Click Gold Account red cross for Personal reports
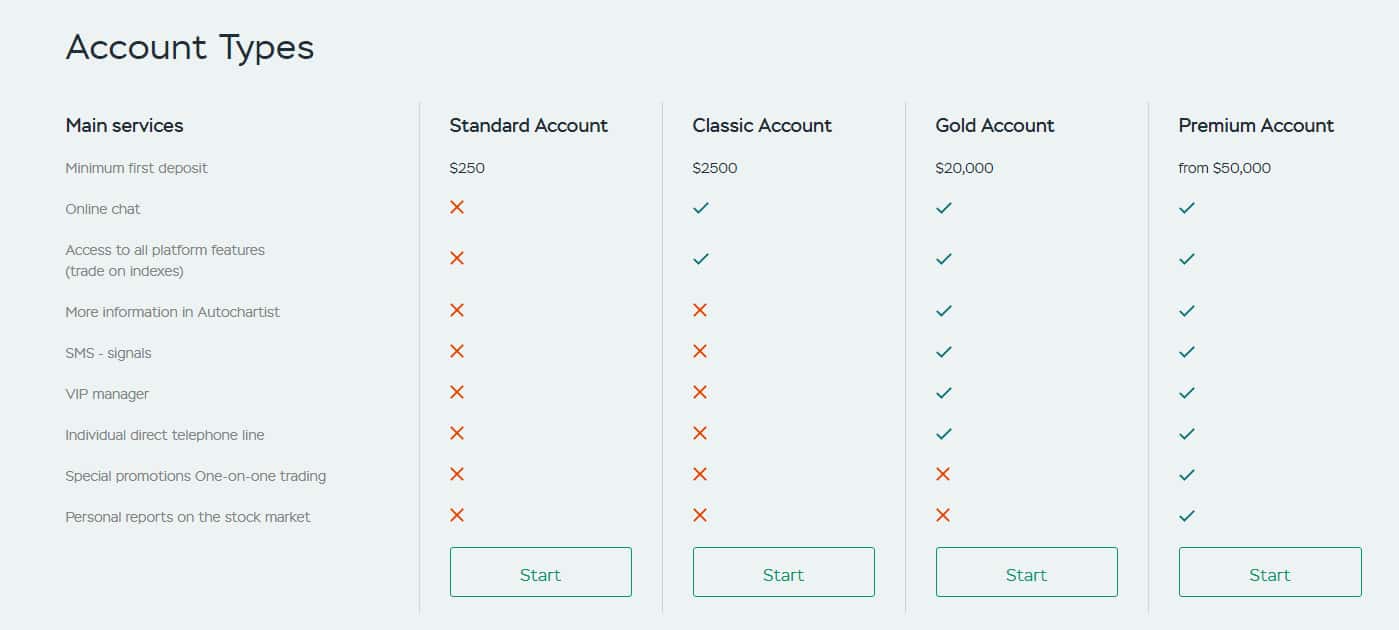Viewport: 1399px width, 630px height. 943,515
